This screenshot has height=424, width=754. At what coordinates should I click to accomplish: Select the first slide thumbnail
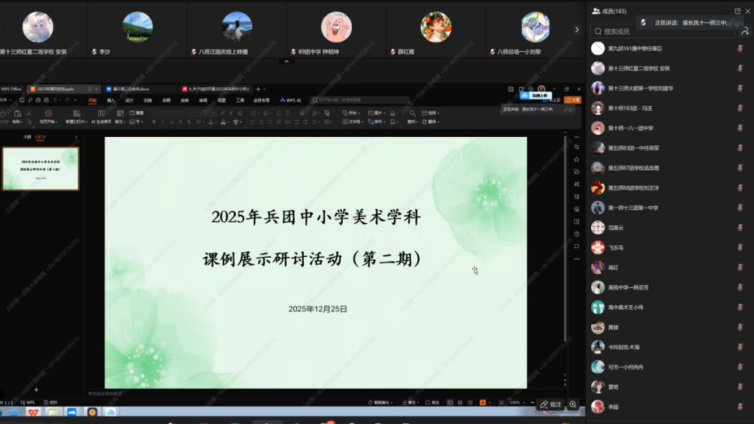(41, 169)
